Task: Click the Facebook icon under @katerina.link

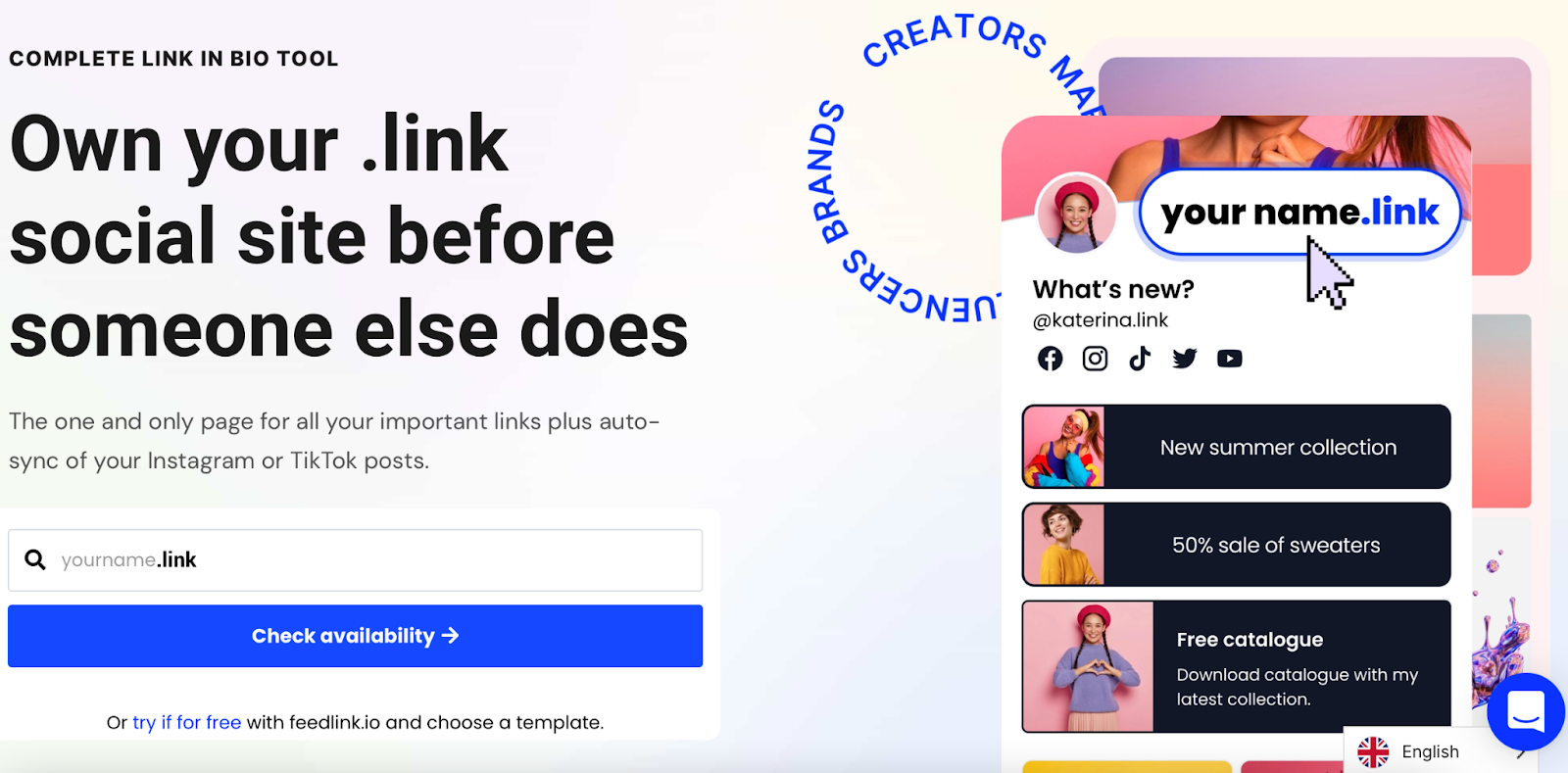Action: [x=1050, y=359]
